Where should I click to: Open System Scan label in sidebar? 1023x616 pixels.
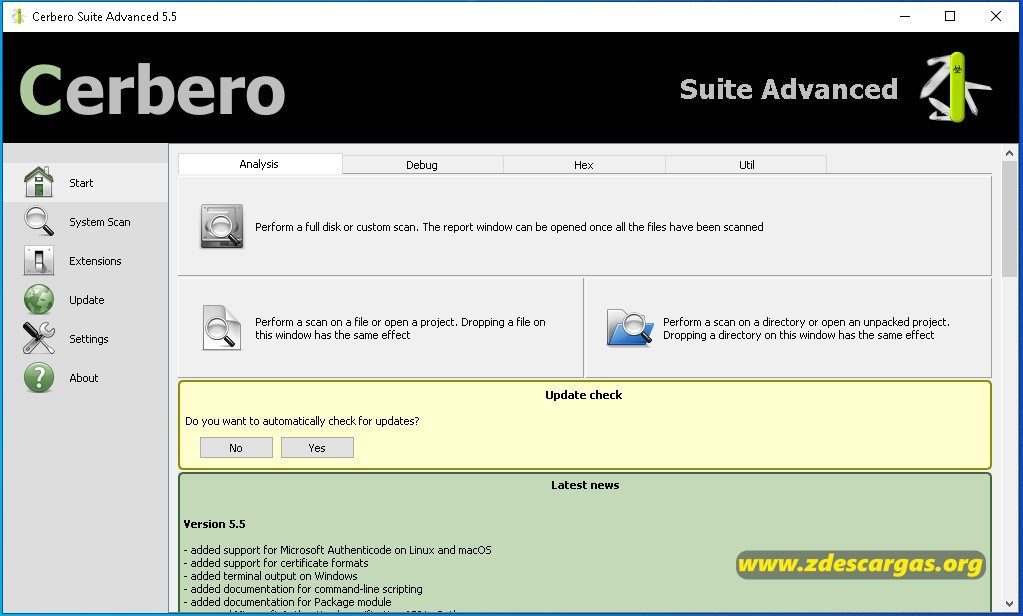[x=100, y=222]
